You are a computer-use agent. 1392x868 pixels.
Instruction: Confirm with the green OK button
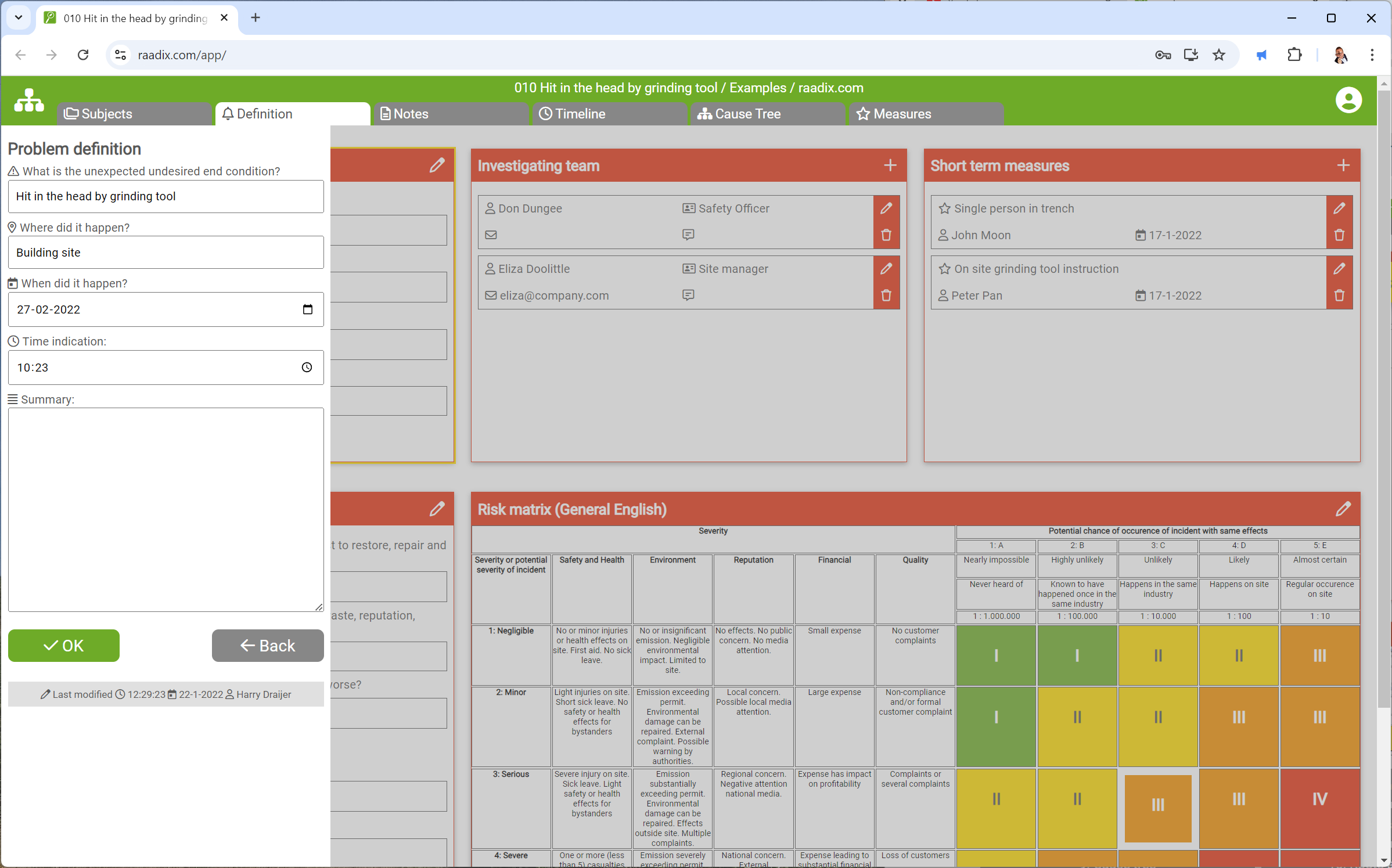[x=64, y=646]
